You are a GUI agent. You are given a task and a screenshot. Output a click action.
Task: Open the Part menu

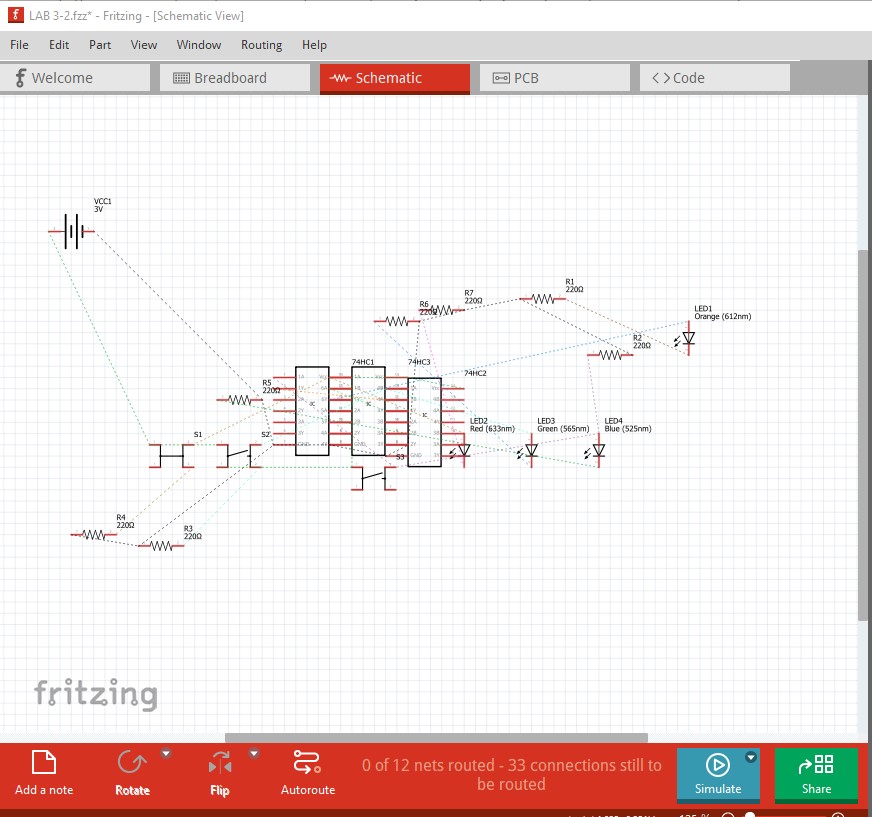pos(100,45)
